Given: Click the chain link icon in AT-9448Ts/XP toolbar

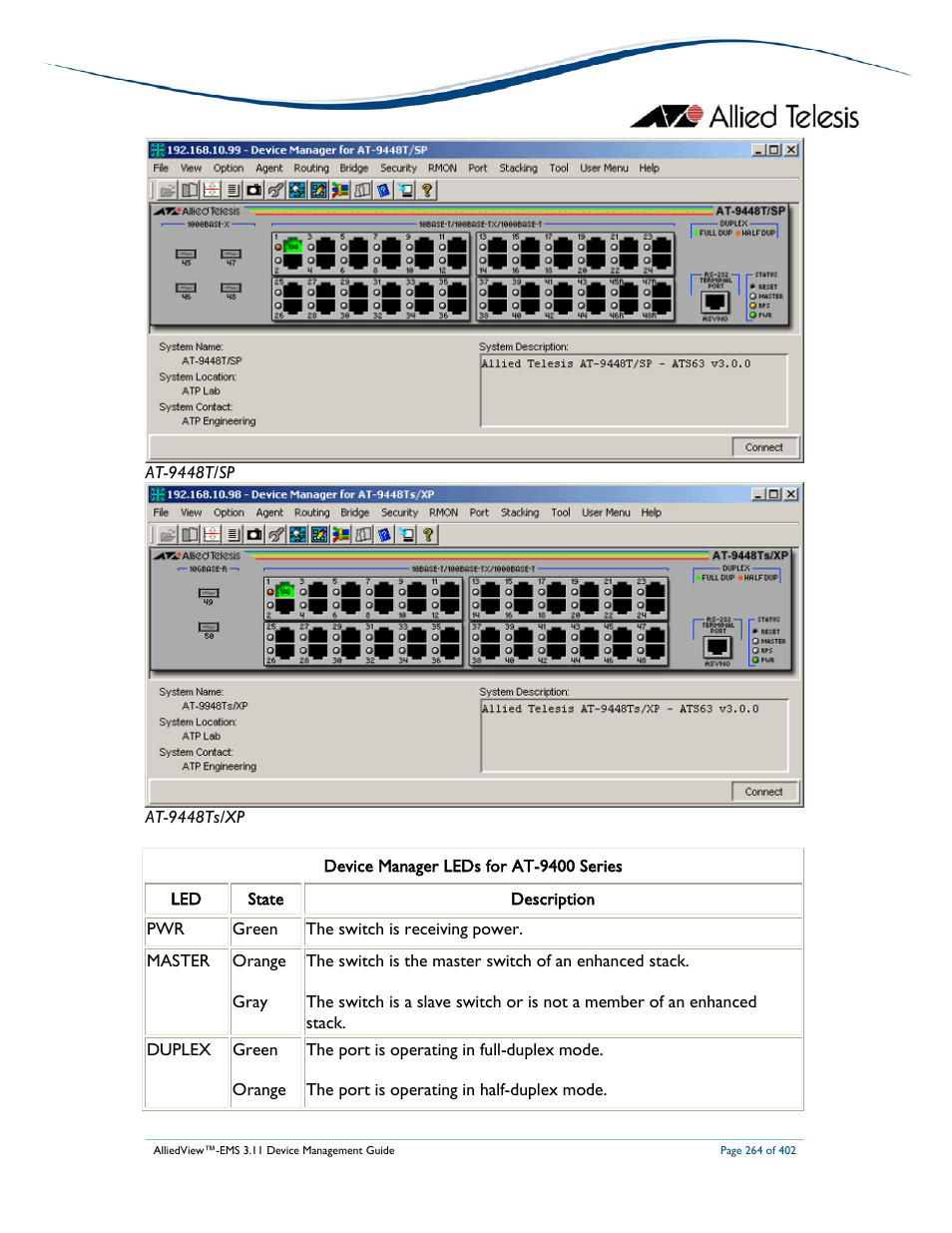Looking at the screenshot, I should pyautogui.click(x=276, y=534).
